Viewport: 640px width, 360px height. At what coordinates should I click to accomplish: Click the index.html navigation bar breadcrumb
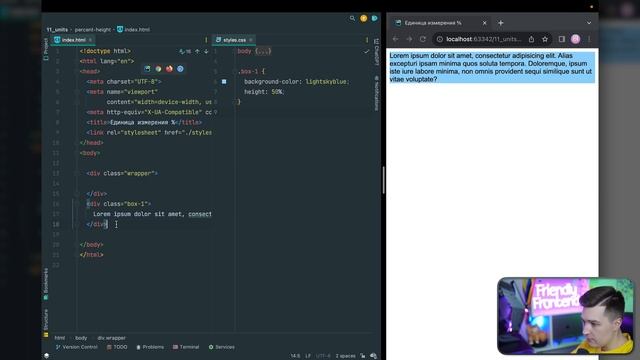(x=133, y=30)
